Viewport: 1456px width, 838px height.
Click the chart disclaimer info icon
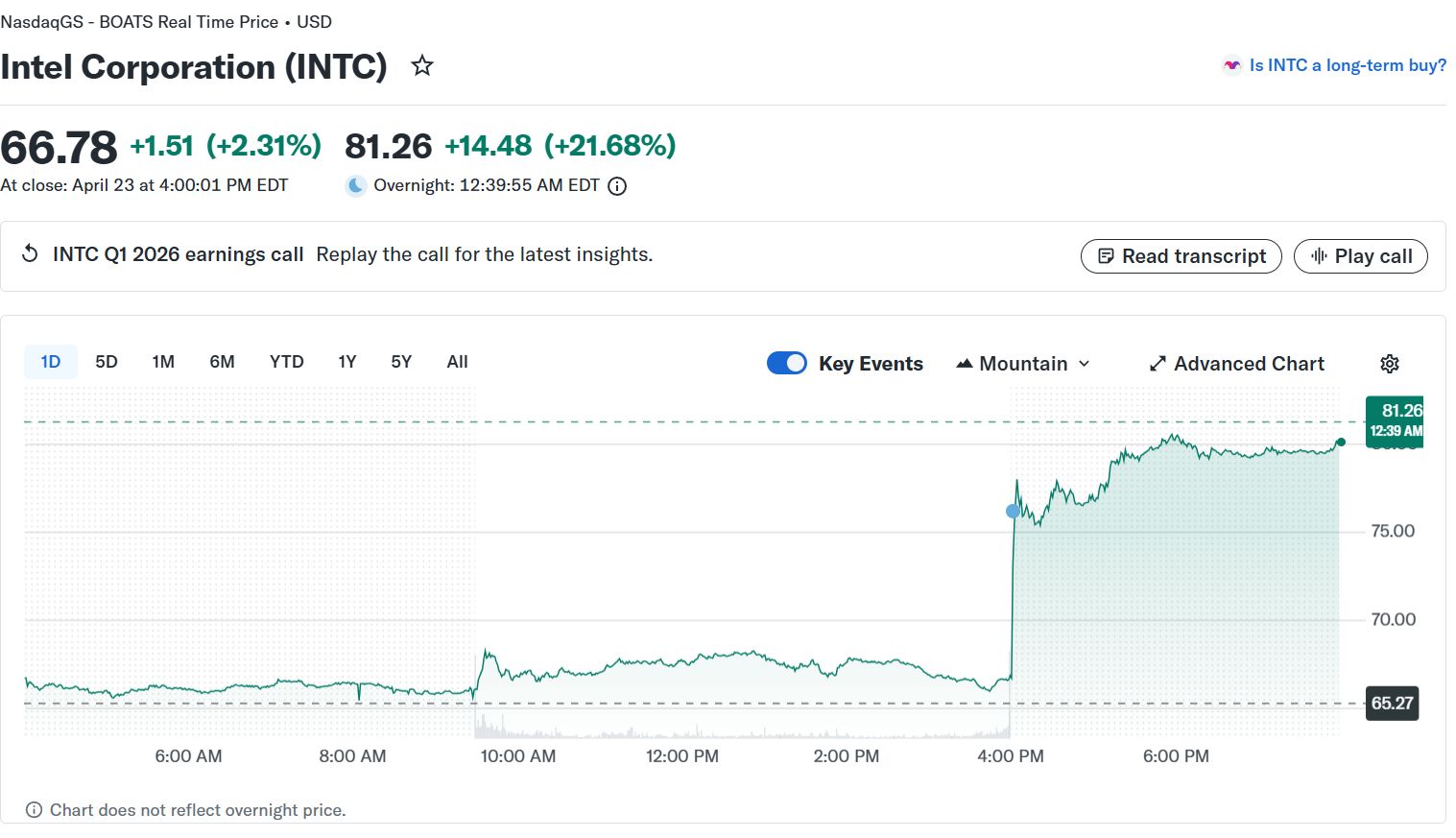[34, 810]
